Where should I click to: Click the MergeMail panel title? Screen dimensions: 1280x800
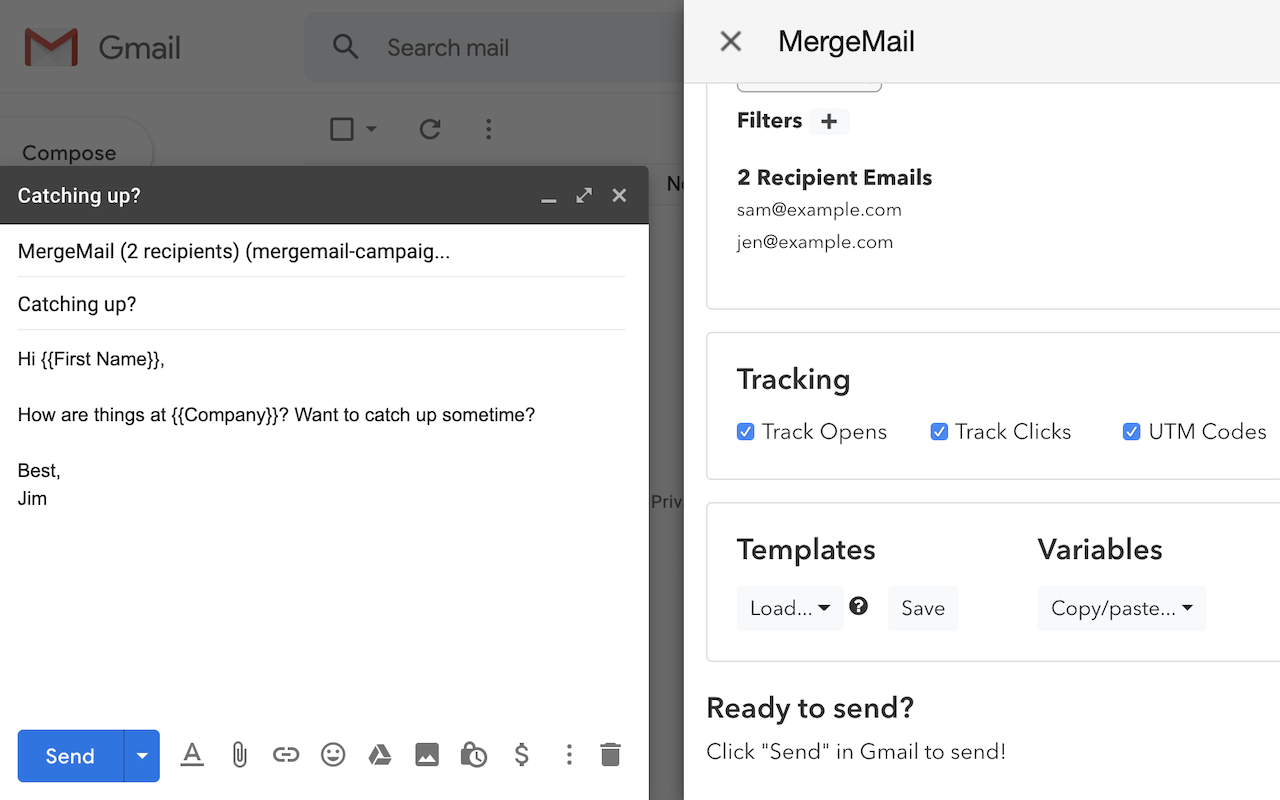846,41
